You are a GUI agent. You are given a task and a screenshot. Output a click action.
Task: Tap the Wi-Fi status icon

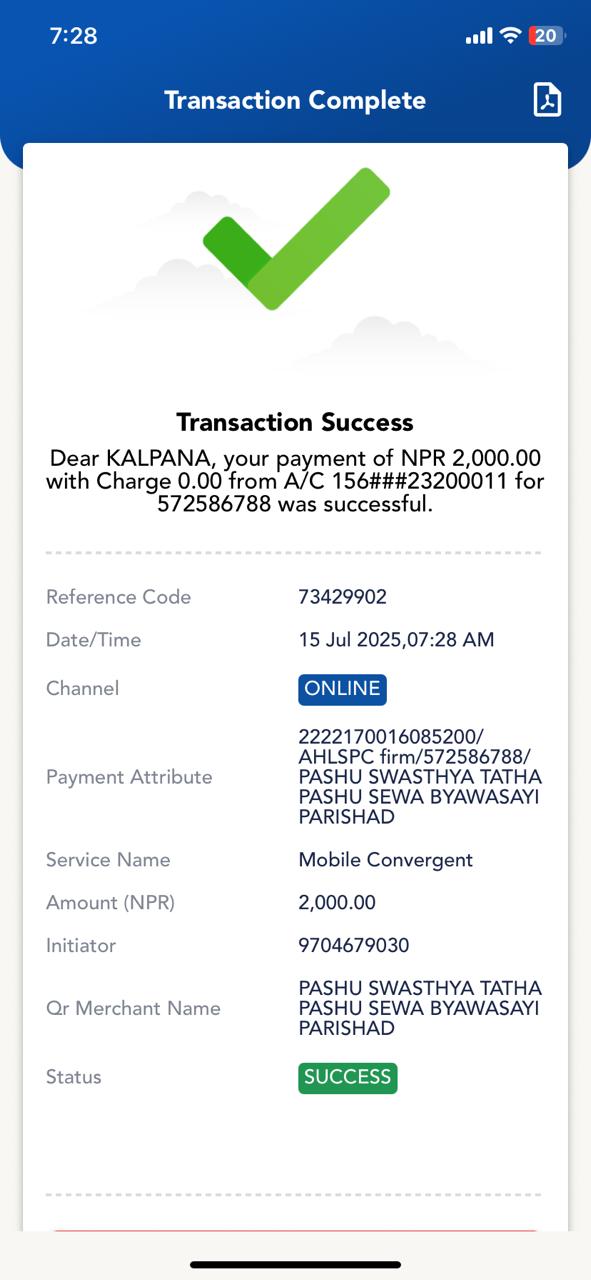(x=510, y=36)
